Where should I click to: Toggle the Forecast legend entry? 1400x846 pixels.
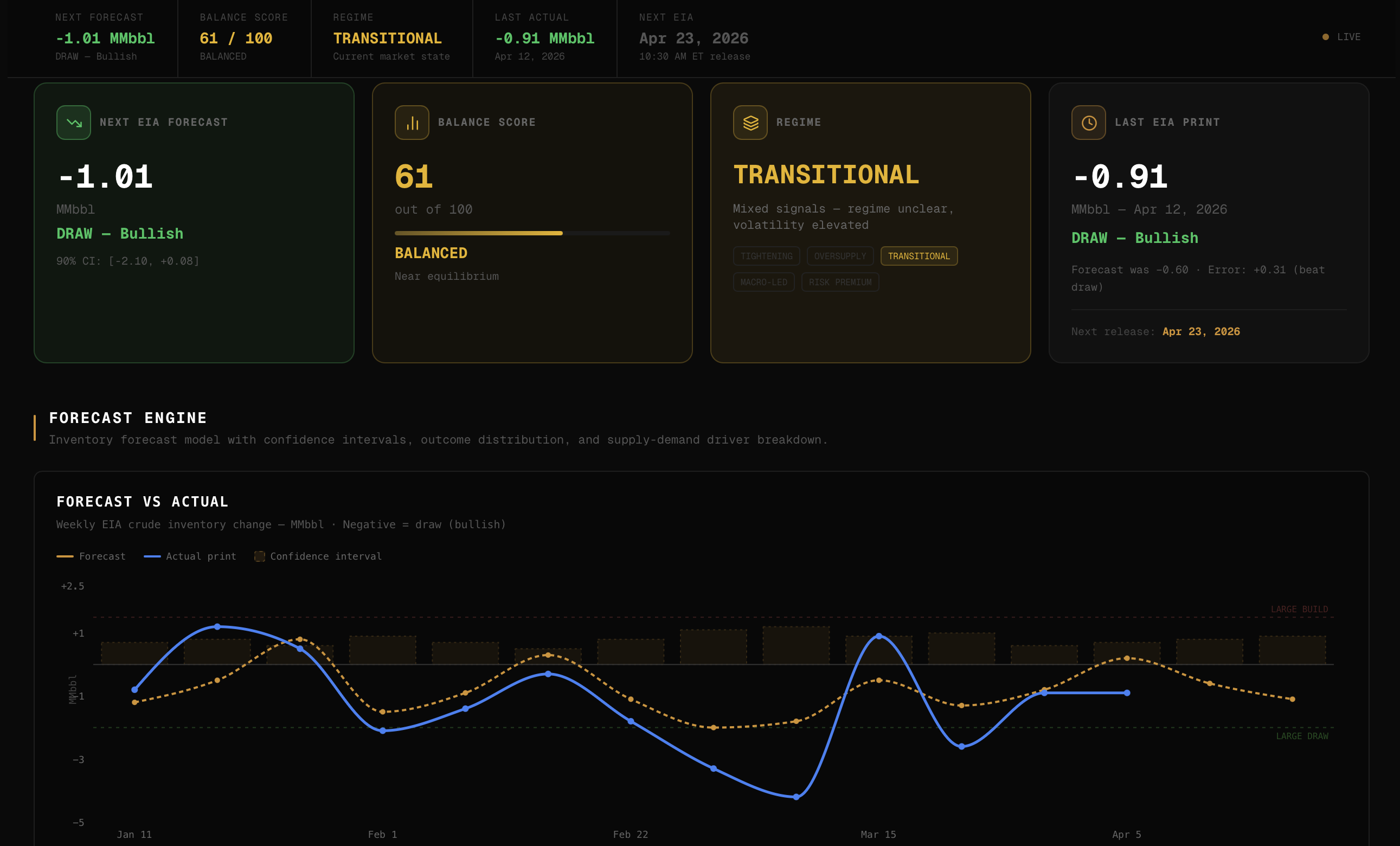(x=91, y=556)
